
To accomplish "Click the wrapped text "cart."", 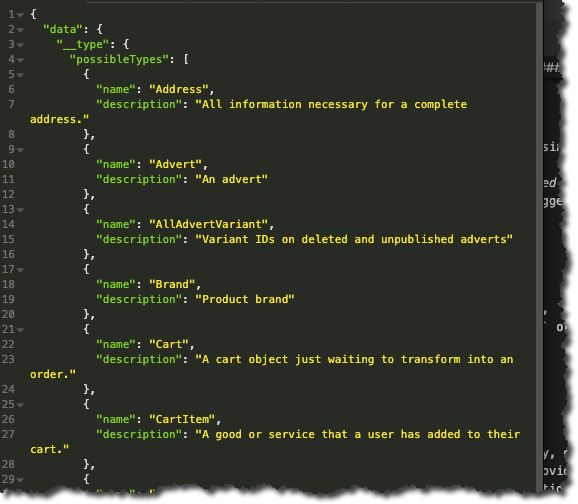I will [x=50, y=450].
